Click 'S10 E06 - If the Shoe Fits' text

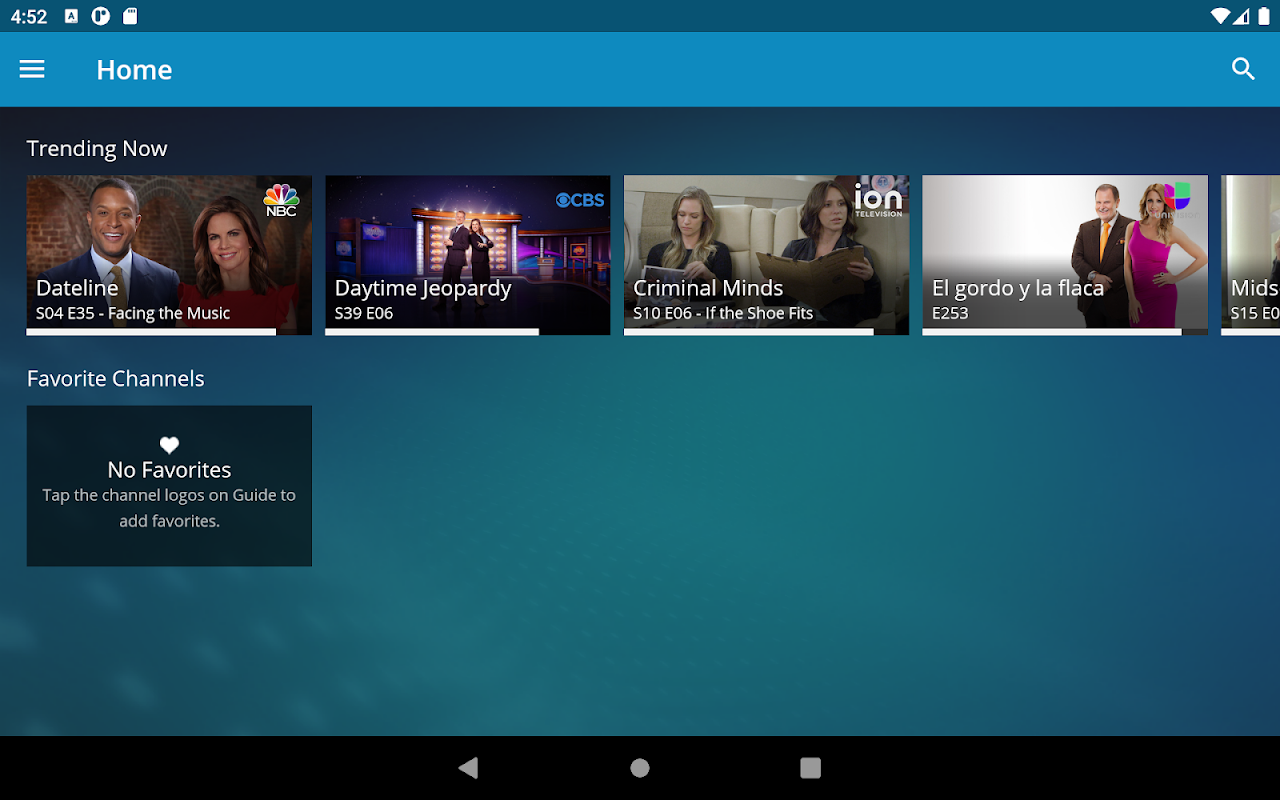723,313
